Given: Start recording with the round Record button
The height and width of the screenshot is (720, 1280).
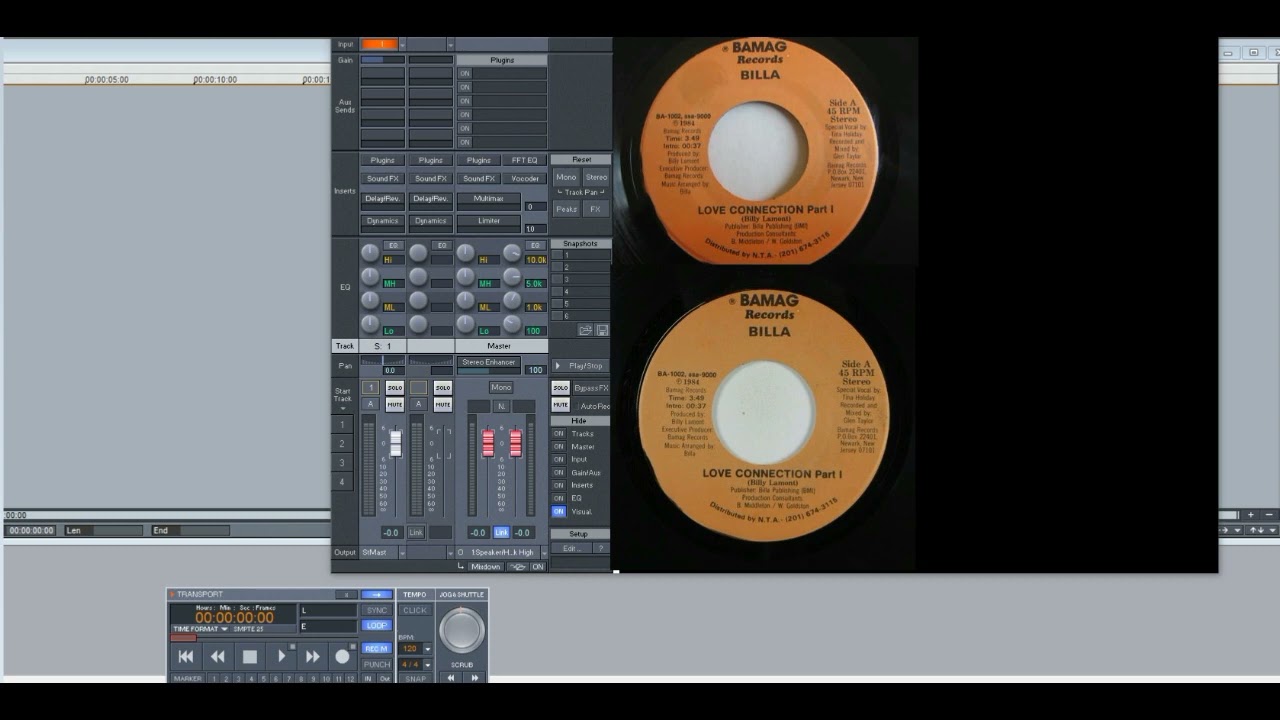Looking at the screenshot, I should [x=343, y=657].
